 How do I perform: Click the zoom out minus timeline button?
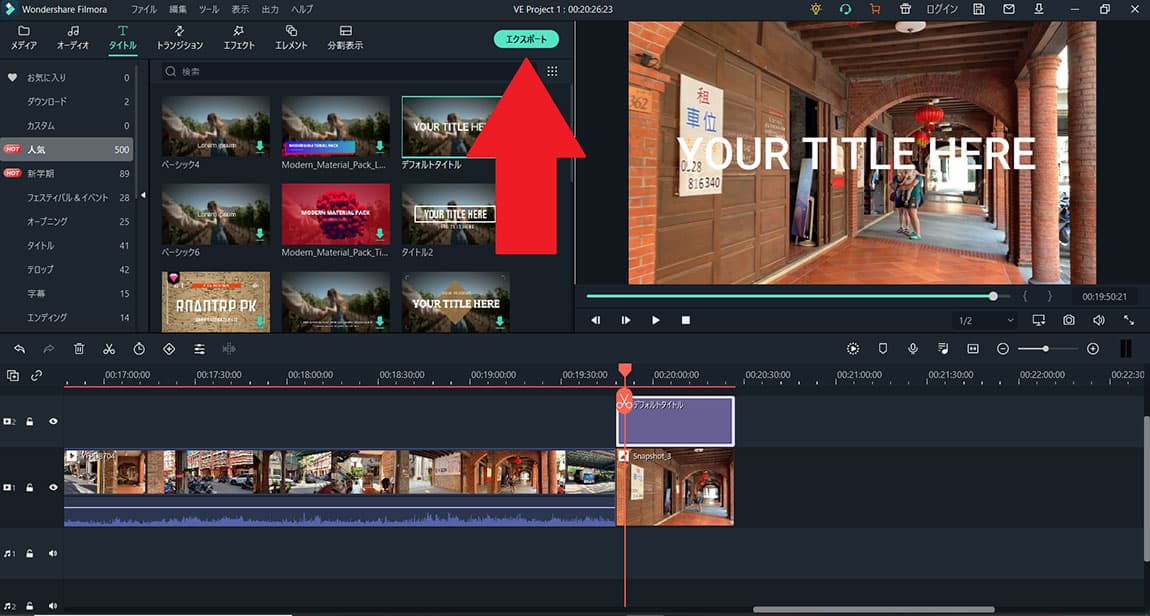[1003, 349]
